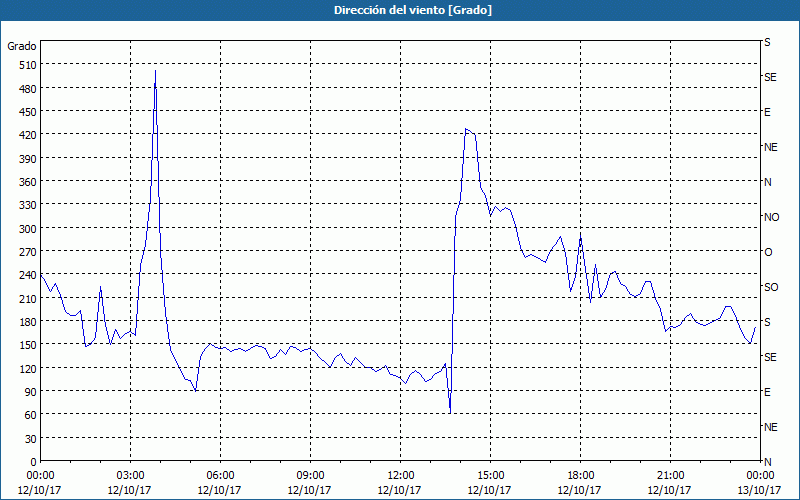Click the 21:00 time axis label
The height and width of the screenshot is (500, 800).
670,476
